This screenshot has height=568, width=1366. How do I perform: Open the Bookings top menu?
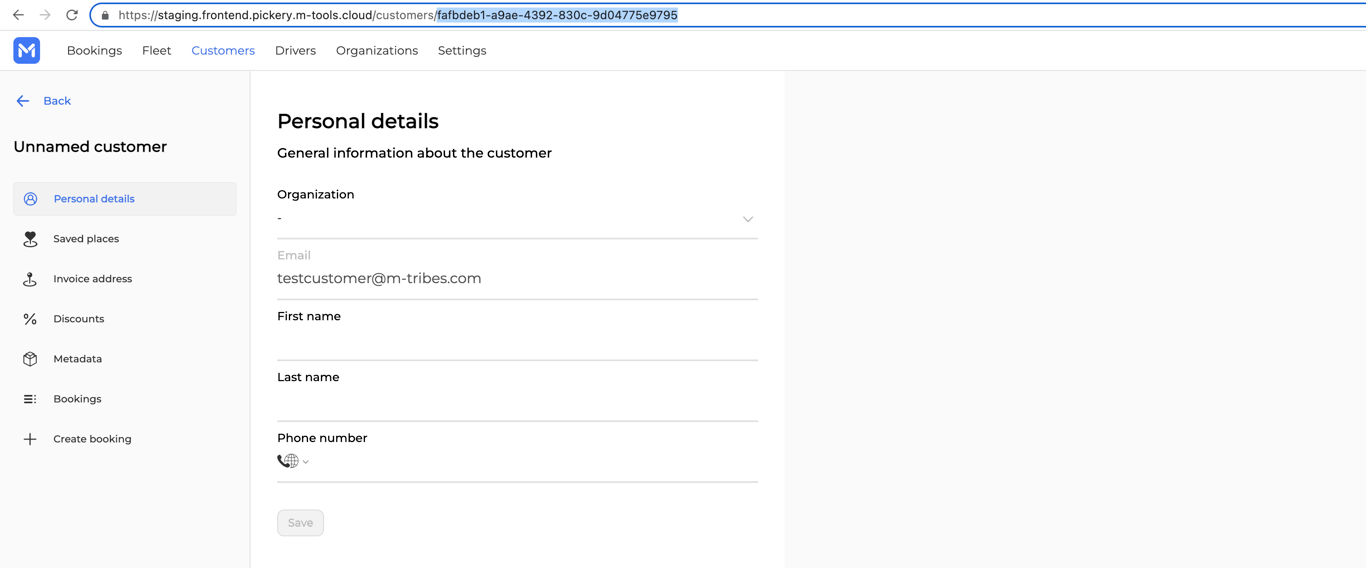pyautogui.click(x=94, y=51)
